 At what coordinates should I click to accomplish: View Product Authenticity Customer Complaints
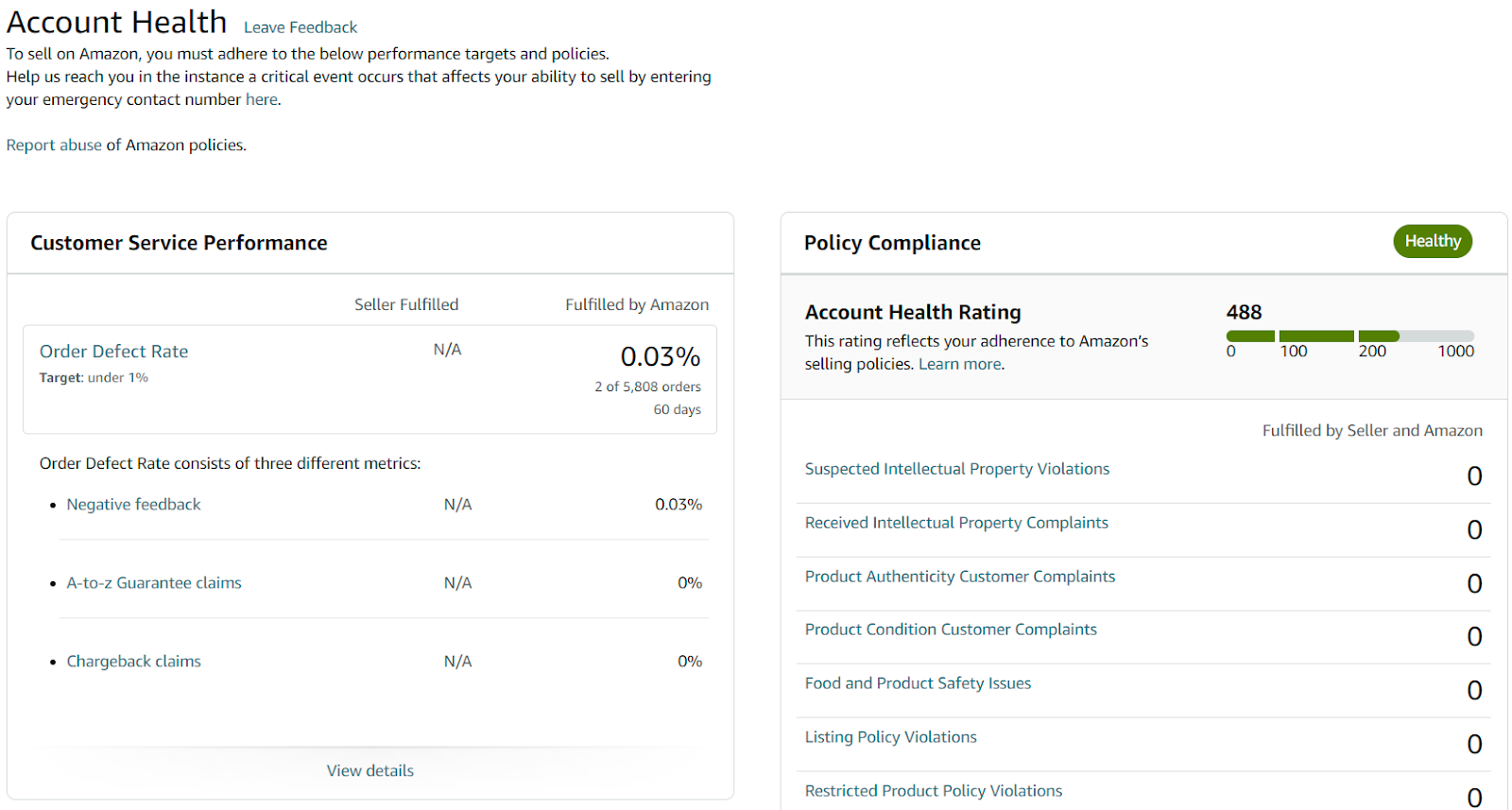[x=960, y=577]
